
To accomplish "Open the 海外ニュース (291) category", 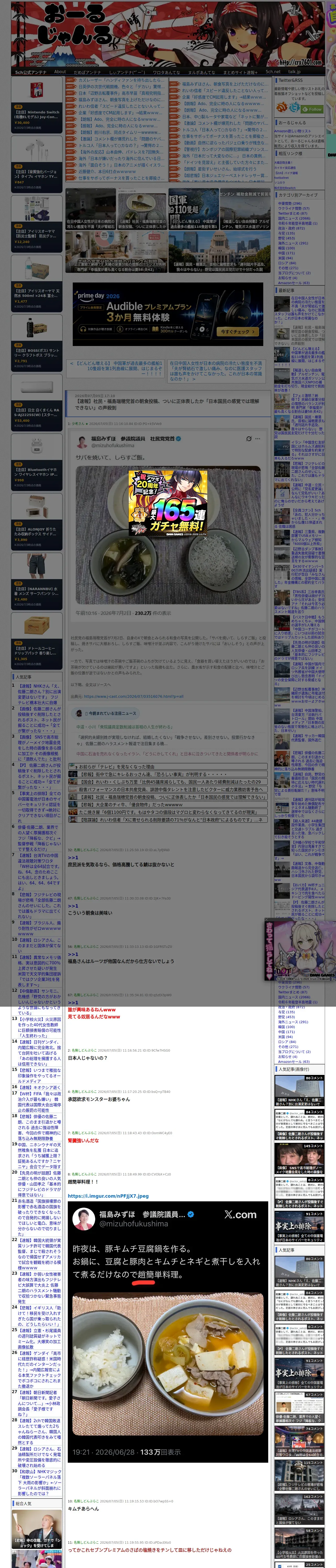I will tap(293, 243).
